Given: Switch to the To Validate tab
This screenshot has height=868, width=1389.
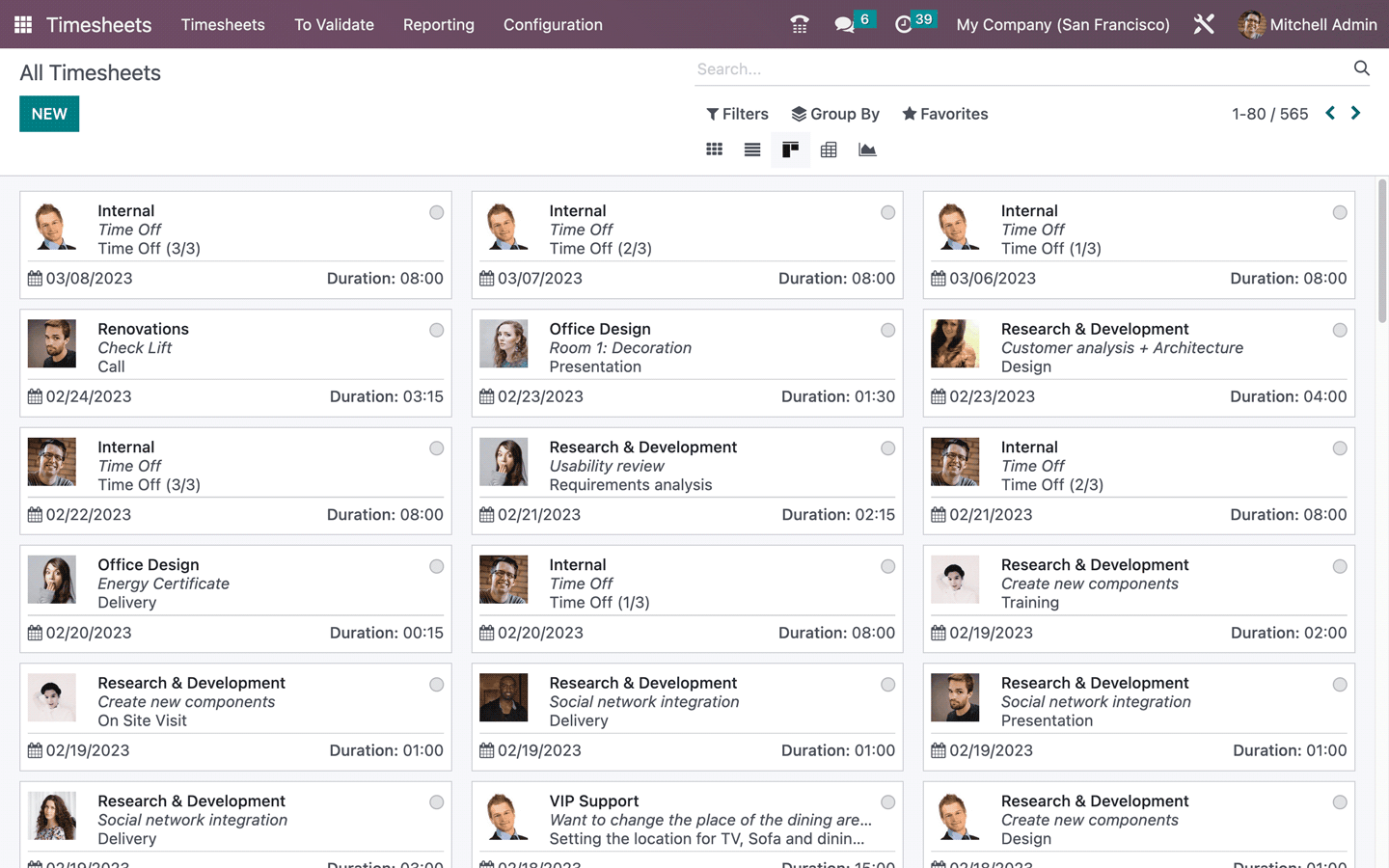Looking at the screenshot, I should pyautogui.click(x=334, y=24).
